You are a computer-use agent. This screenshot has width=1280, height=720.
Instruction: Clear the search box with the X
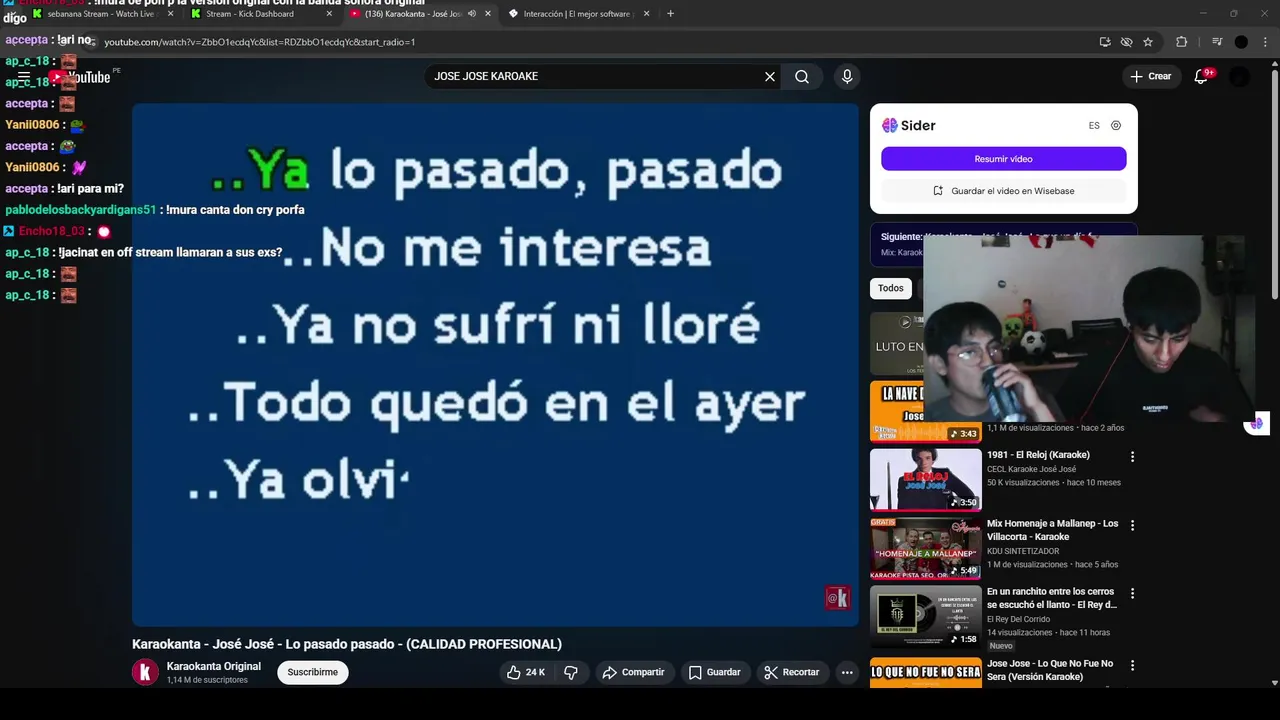tap(770, 77)
